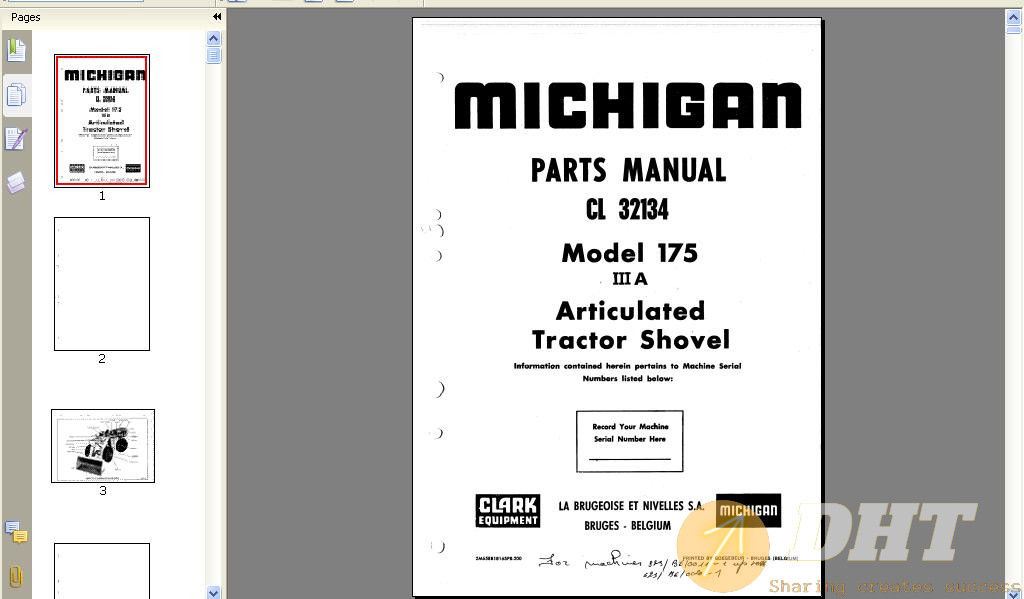
Task: Click the Clark Equipment logo
Action: 507,511
